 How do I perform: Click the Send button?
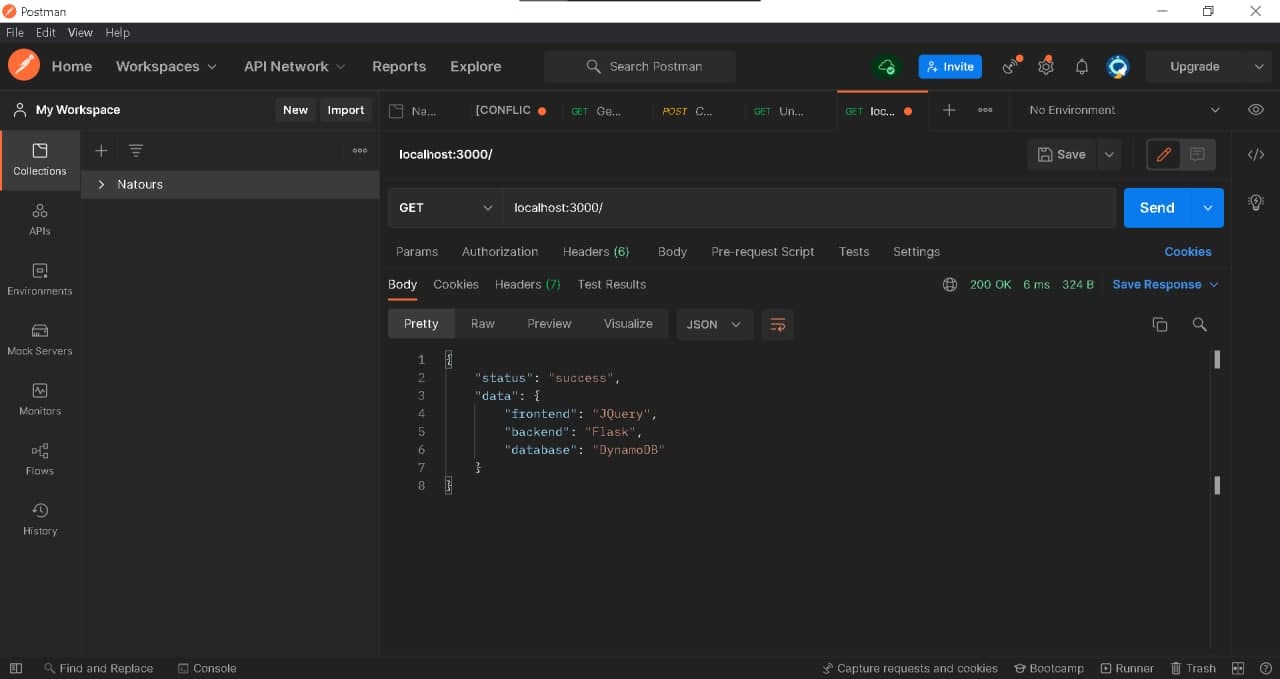1157,208
